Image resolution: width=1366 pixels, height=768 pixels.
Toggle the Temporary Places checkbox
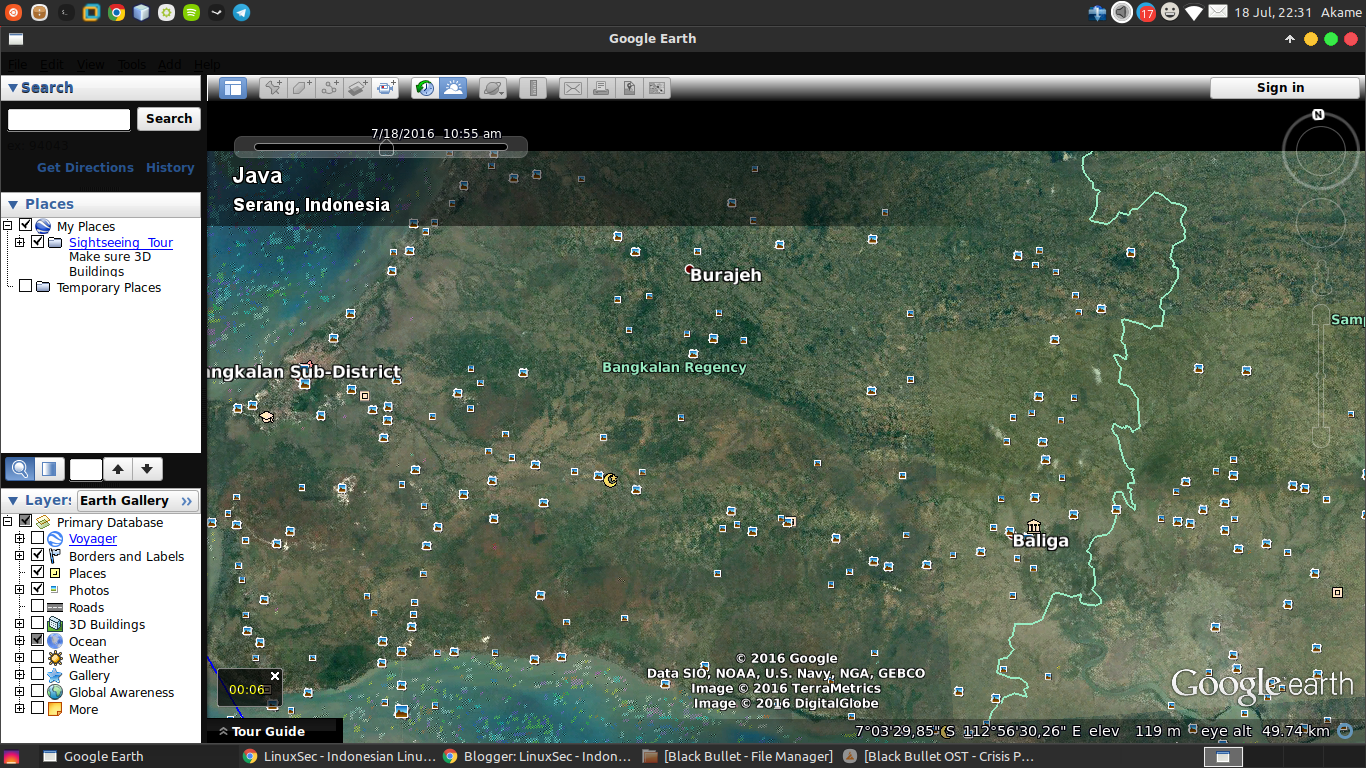(26, 287)
